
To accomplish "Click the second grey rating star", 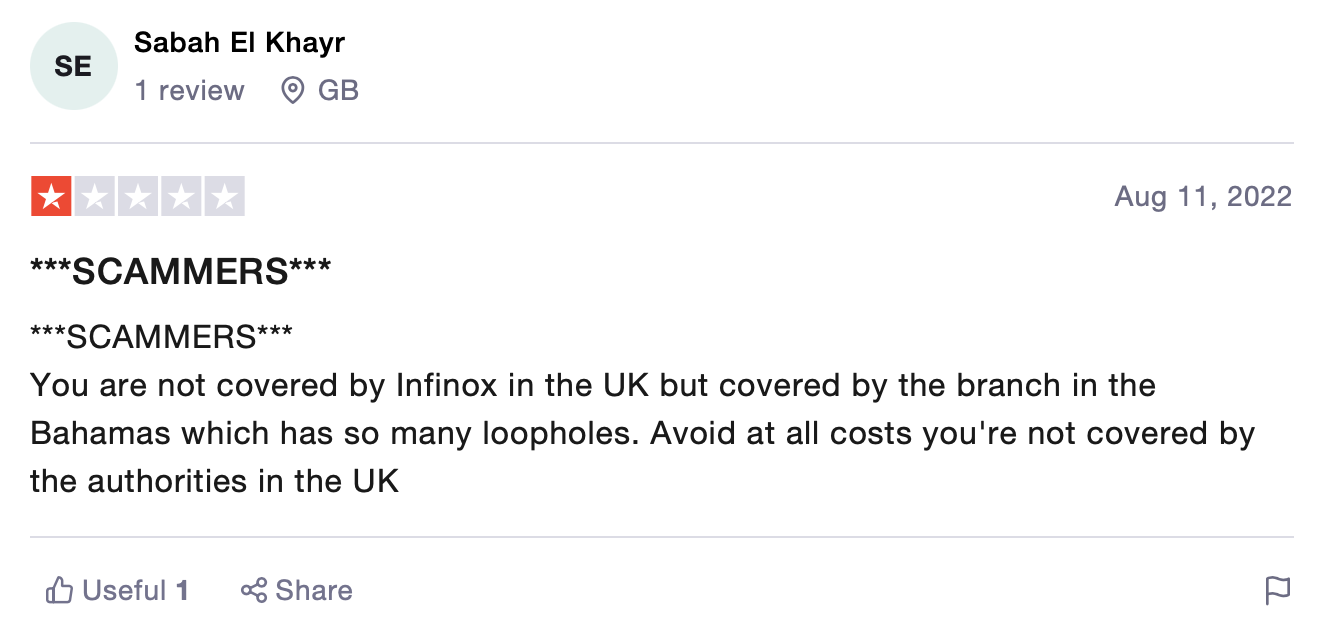I will tap(95, 197).
